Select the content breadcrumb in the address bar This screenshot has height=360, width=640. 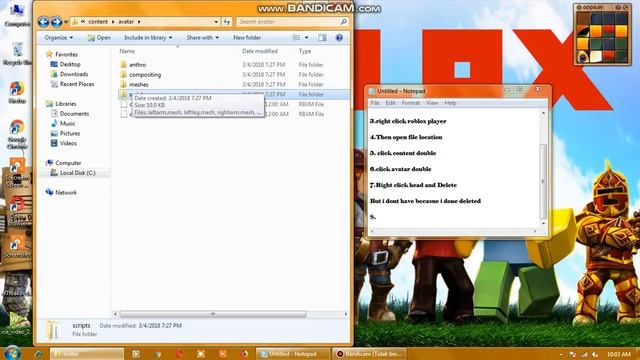point(98,22)
